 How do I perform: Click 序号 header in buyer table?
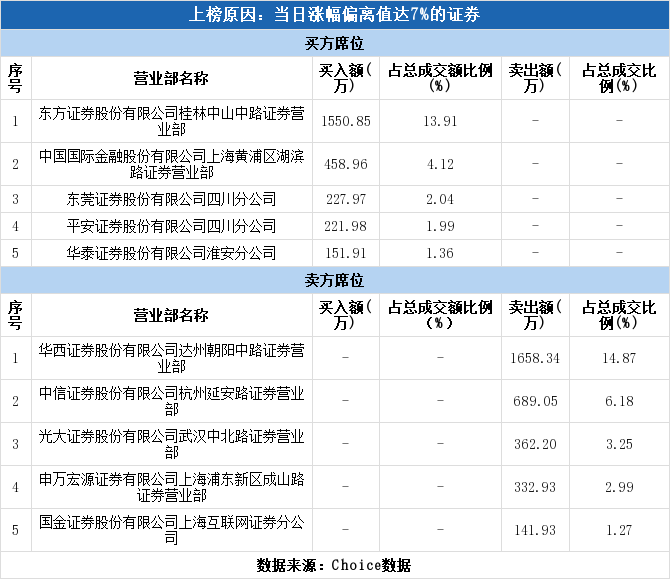click(x=15, y=78)
